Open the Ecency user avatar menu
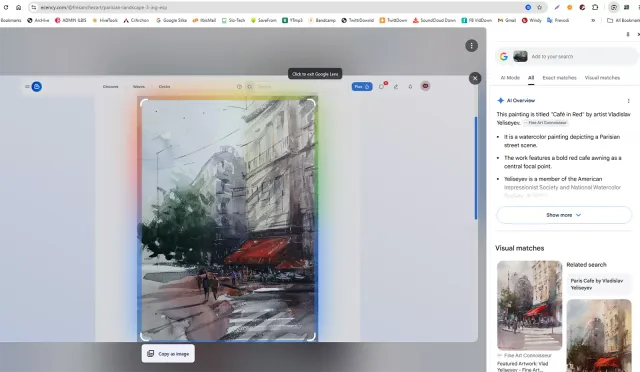The image size is (640, 372). tap(425, 86)
